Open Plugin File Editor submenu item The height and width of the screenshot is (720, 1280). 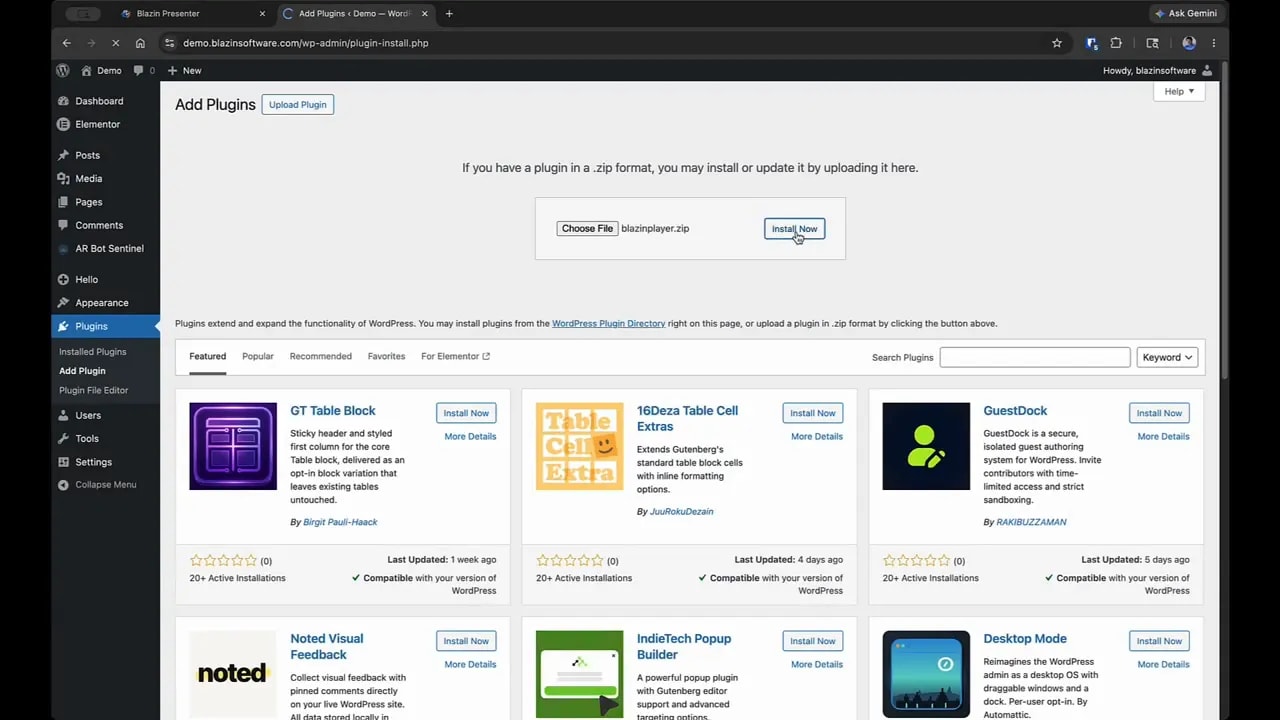tap(93, 390)
